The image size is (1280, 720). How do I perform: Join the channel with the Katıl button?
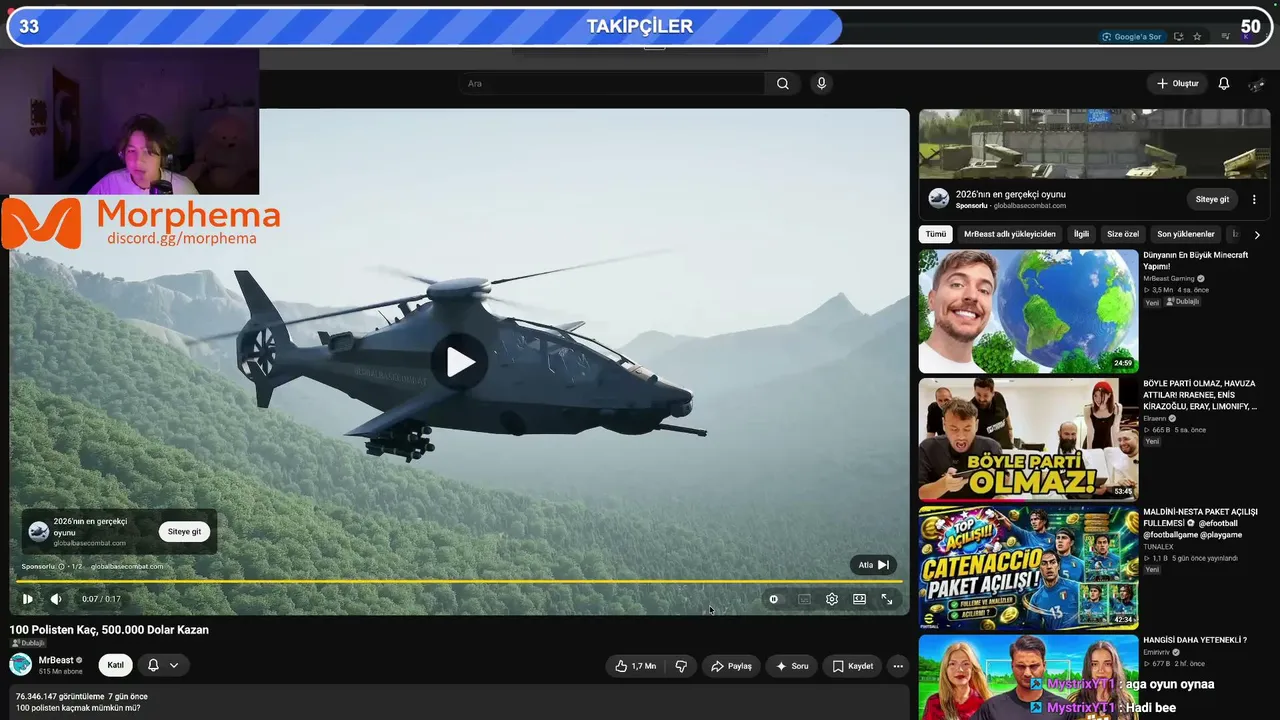[116, 665]
